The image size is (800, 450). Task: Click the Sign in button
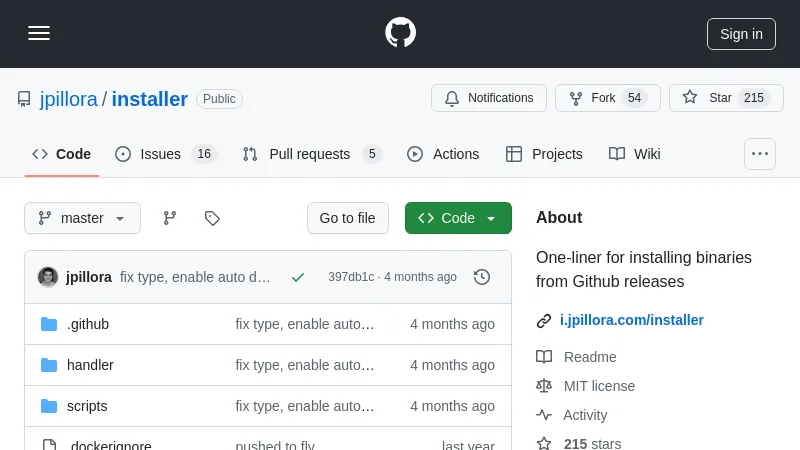point(741,33)
